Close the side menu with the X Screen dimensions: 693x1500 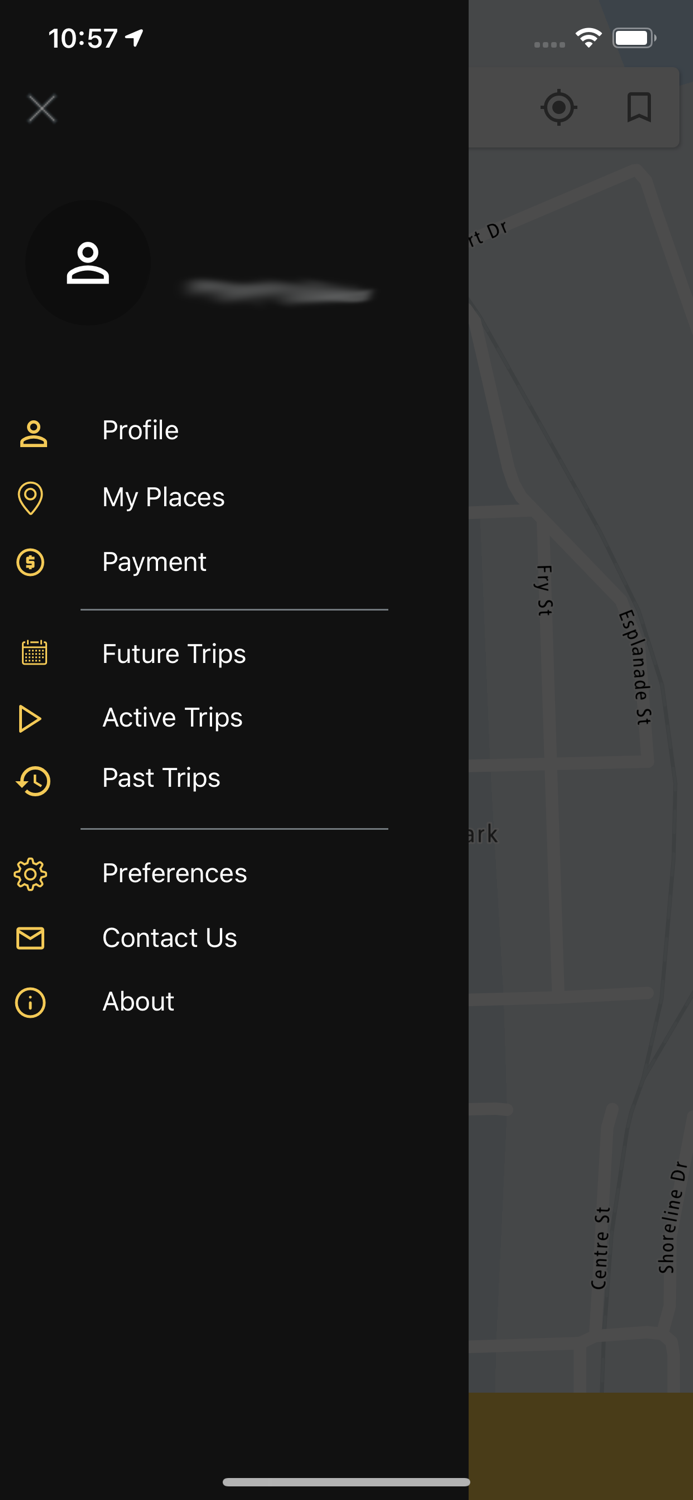[42, 108]
